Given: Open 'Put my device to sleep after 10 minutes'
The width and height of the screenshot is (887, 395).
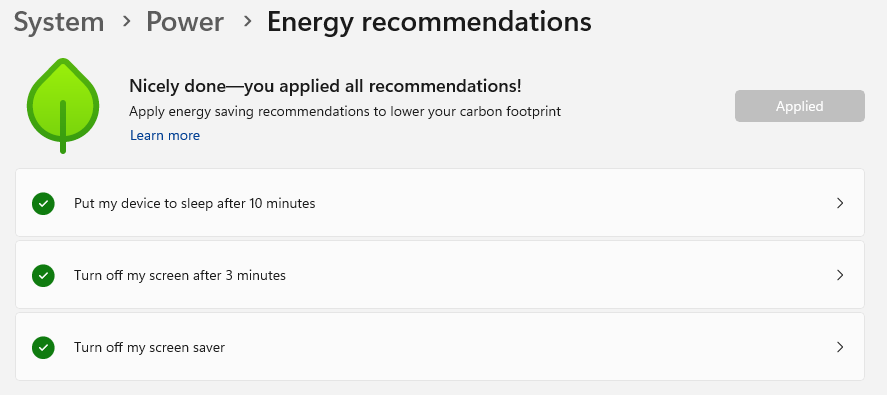Looking at the screenshot, I should [x=440, y=203].
